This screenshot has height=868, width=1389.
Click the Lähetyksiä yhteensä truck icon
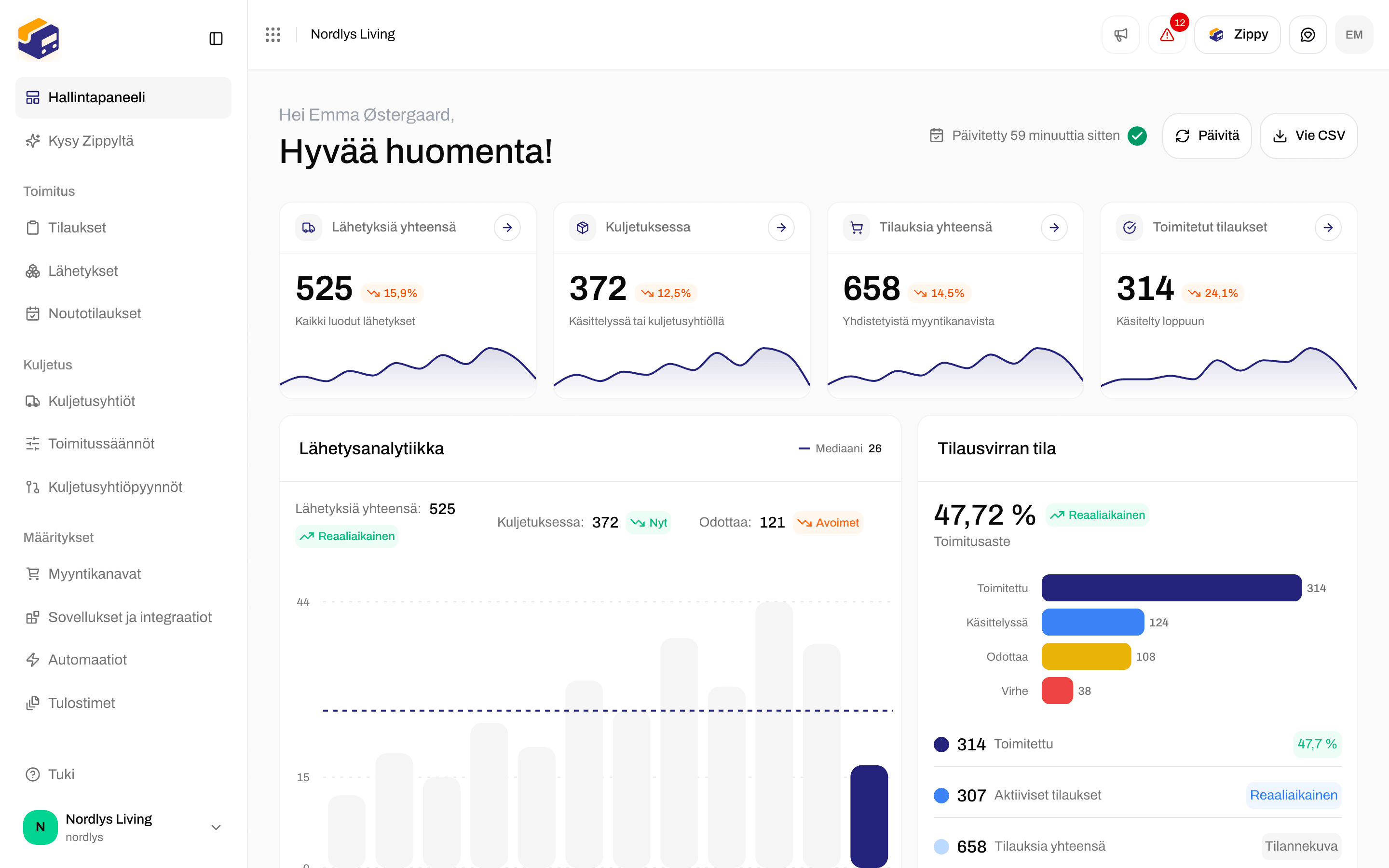pos(309,228)
